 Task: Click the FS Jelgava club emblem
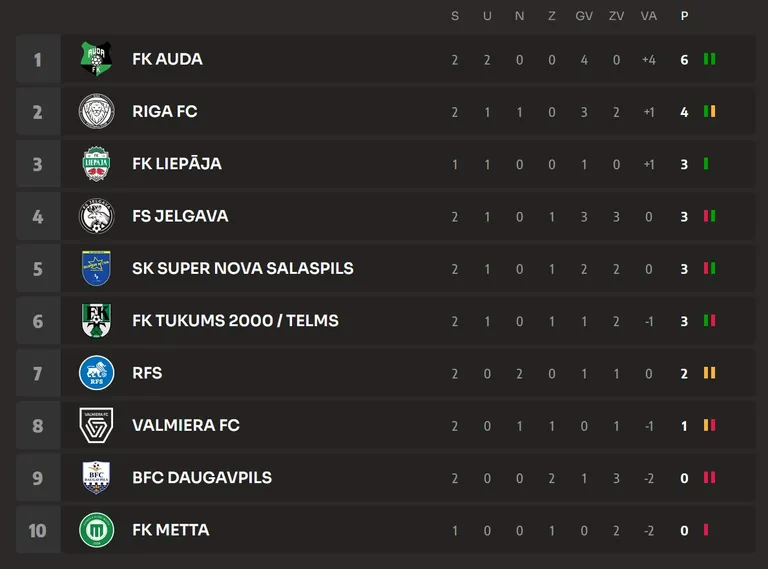point(96,216)
